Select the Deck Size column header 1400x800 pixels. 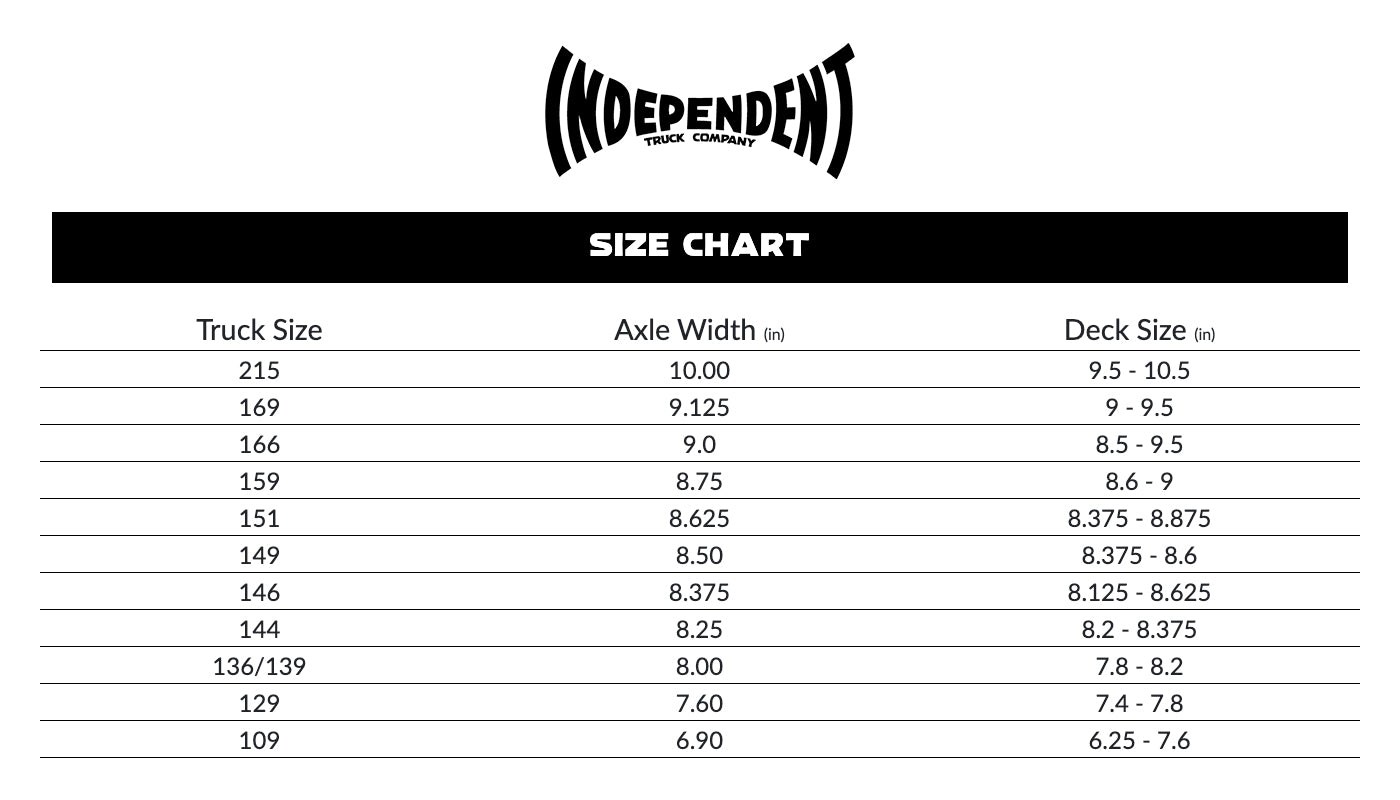(1139, 330)
